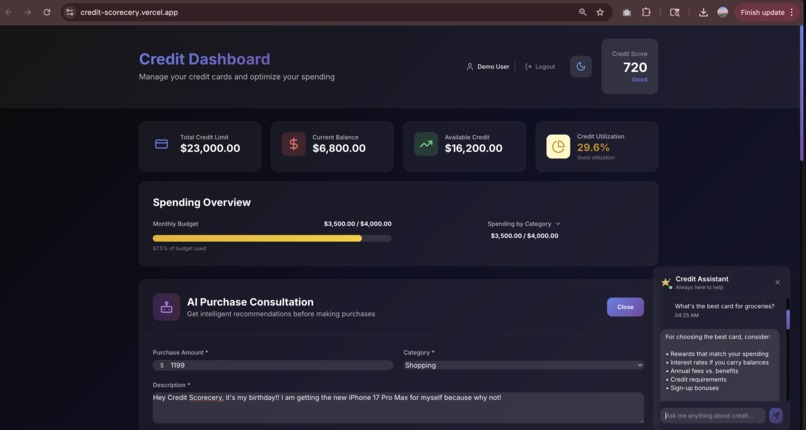Click the Spending Overview heading

tap(202, 202)
